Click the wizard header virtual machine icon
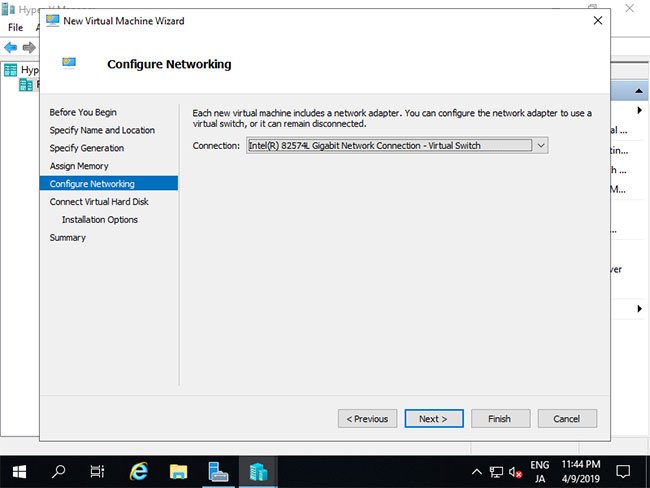The height and width of the screenshot is (488, 650). pos(69,62)
